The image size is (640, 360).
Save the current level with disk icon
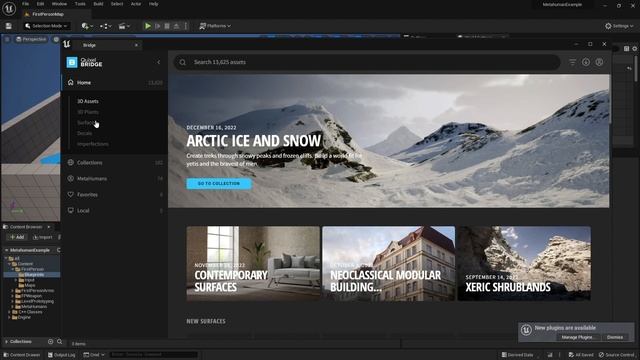click(x=9, y=26)
